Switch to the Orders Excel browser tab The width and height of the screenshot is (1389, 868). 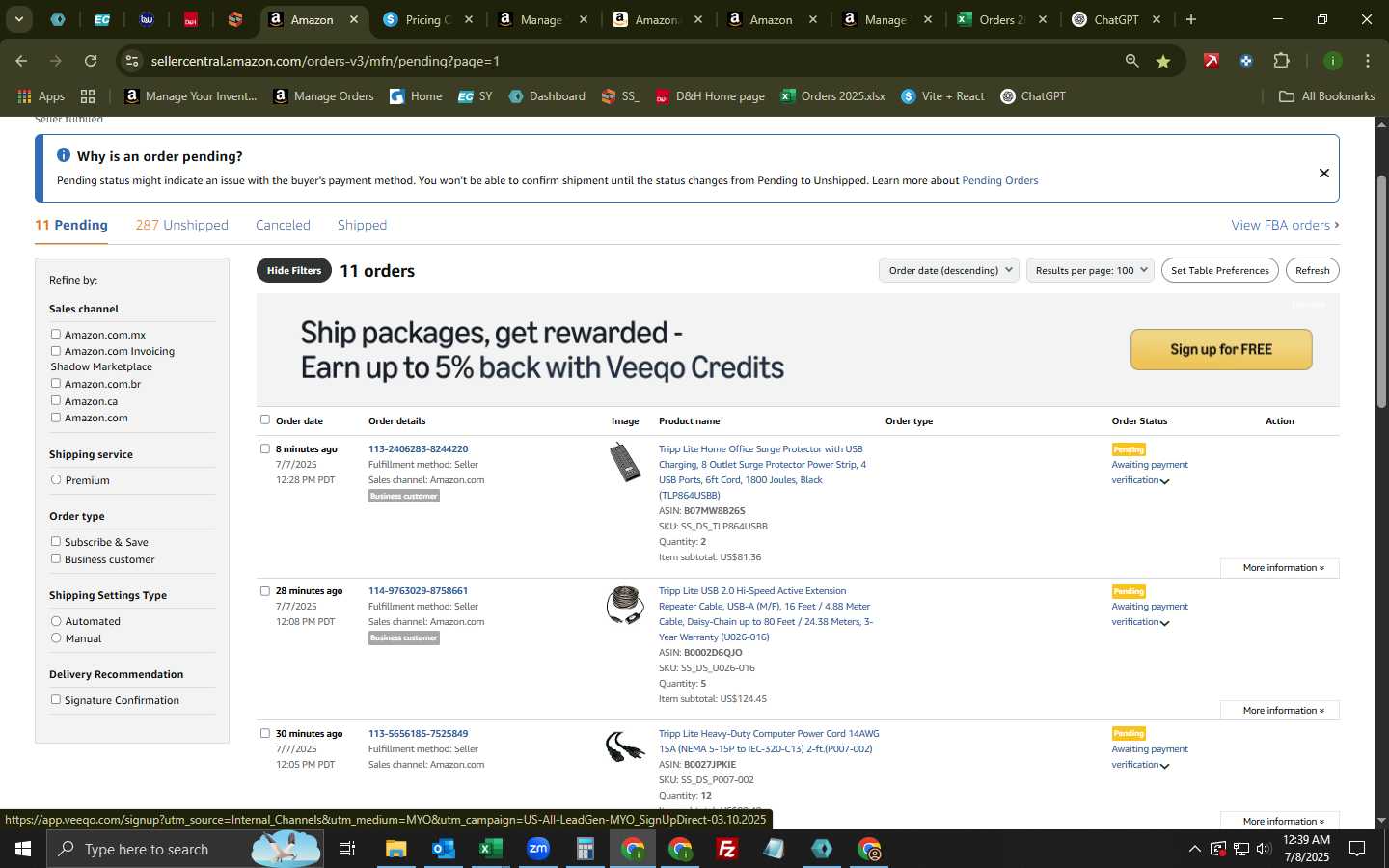click(x=1001, y=19)
